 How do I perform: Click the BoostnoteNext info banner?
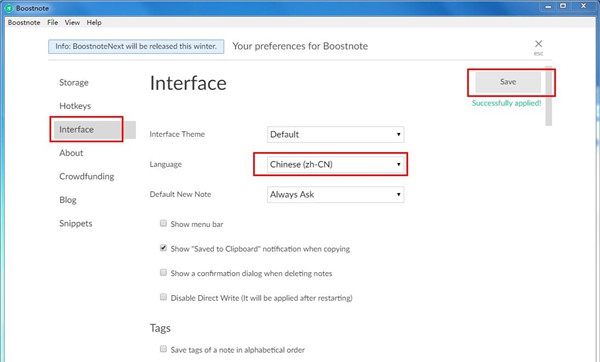pos(136,46)
